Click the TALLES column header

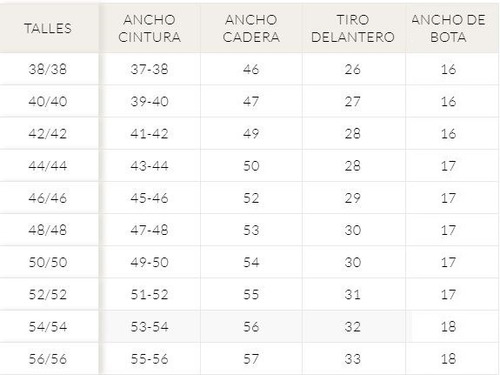[48, 28]
